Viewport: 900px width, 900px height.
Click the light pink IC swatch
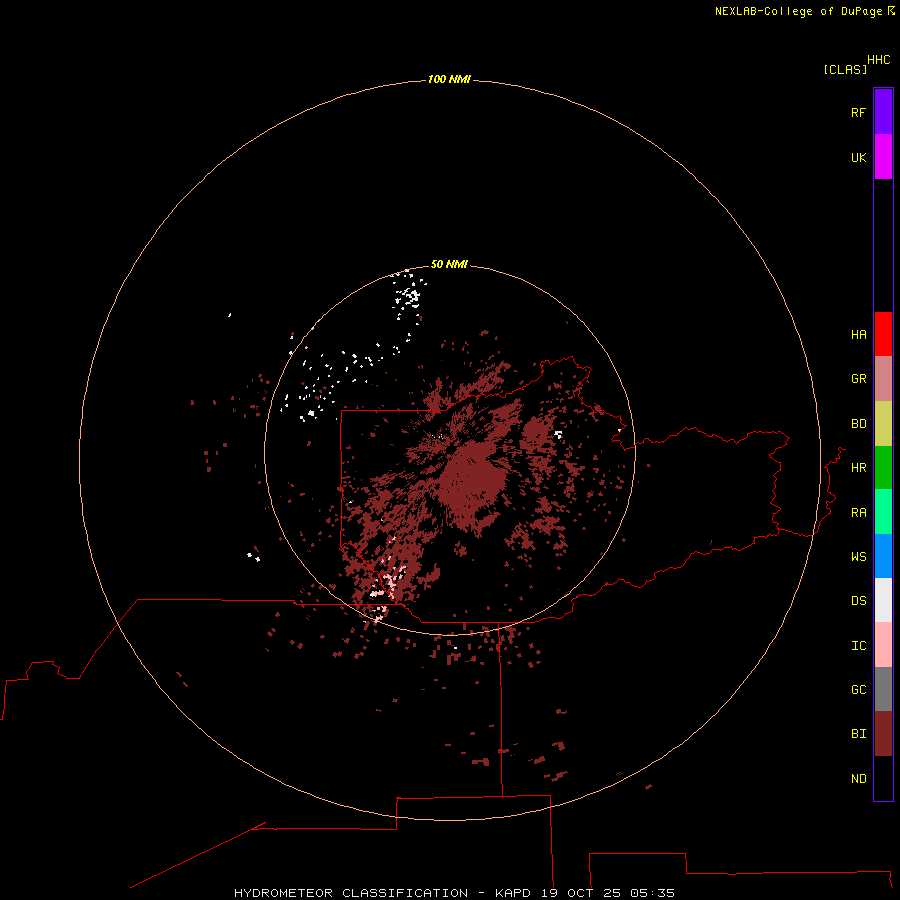(883, 645)
